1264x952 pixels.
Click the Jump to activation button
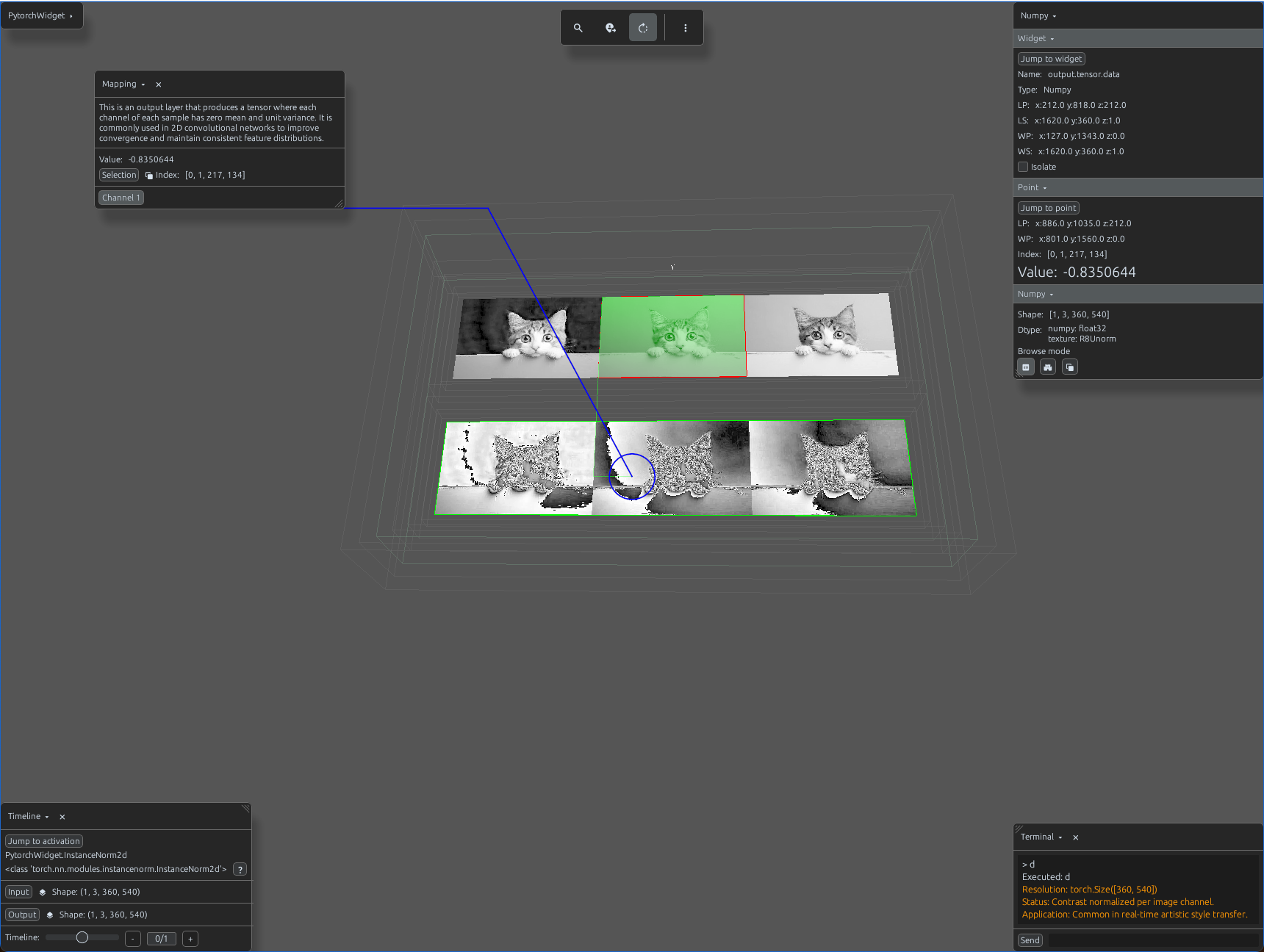tap(44, 841)
